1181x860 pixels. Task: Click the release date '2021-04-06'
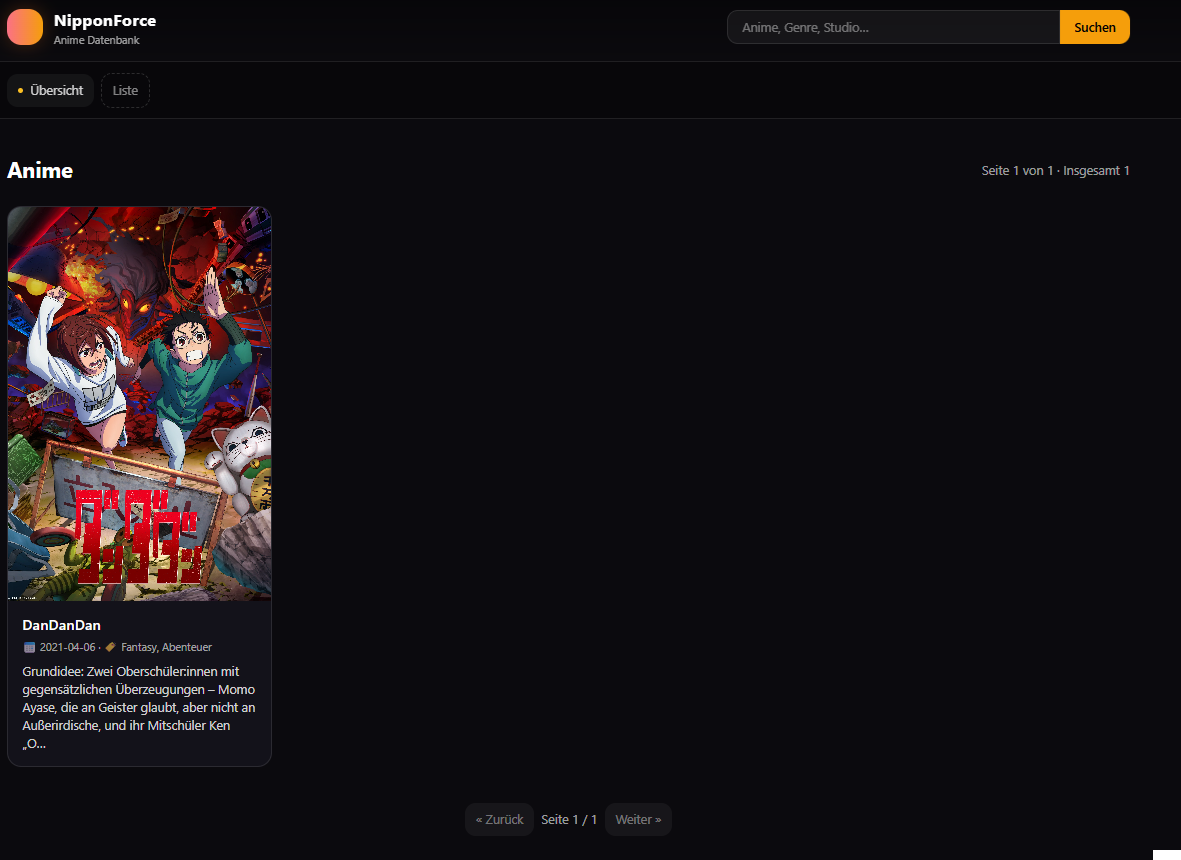(x=68, y=647)
